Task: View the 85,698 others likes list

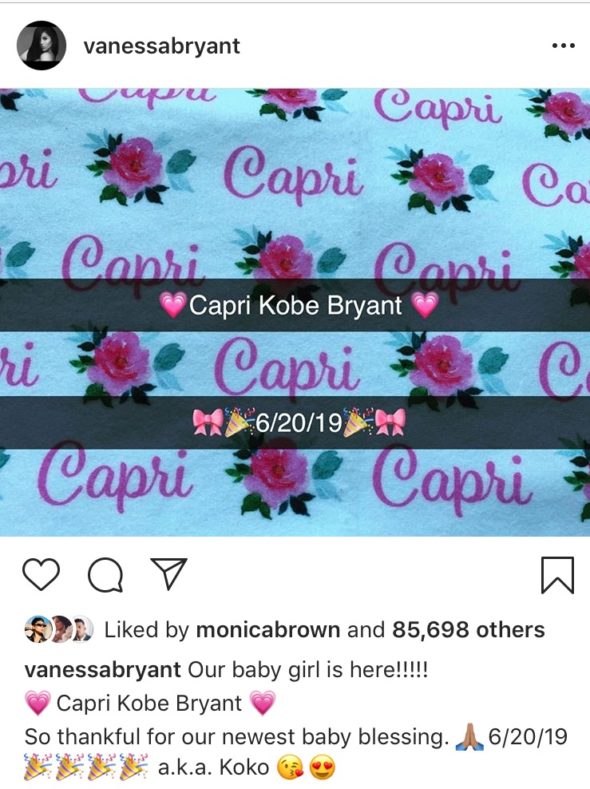Action: pyautogui.click(x=468, y=629)
